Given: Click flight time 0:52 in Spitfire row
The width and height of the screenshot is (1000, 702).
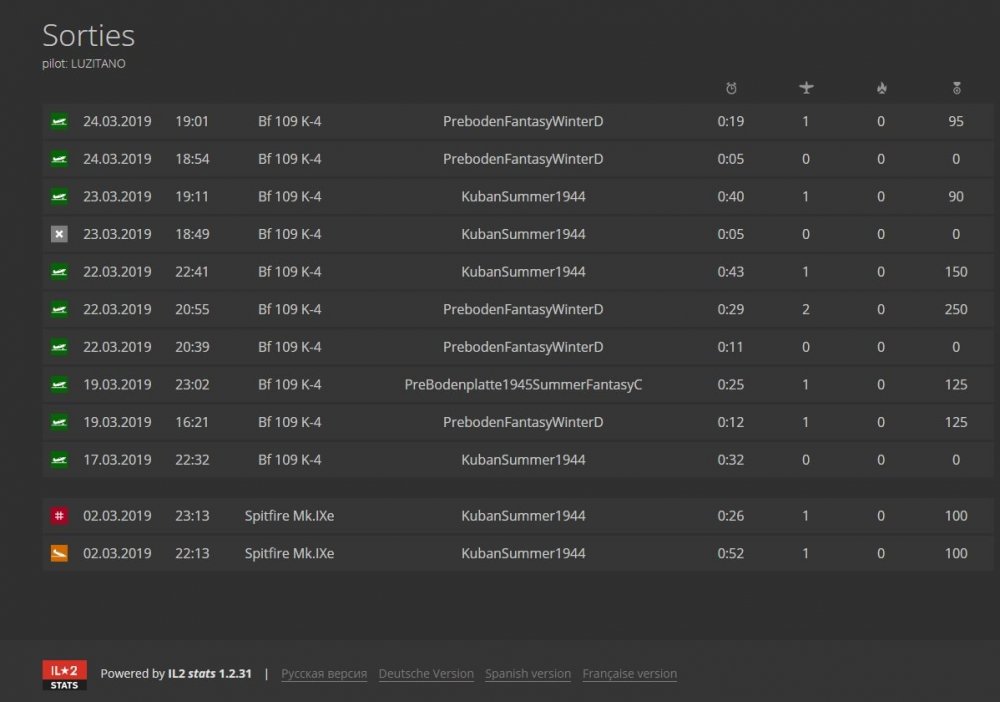Looking at the screenshot, I should (731, 553).
